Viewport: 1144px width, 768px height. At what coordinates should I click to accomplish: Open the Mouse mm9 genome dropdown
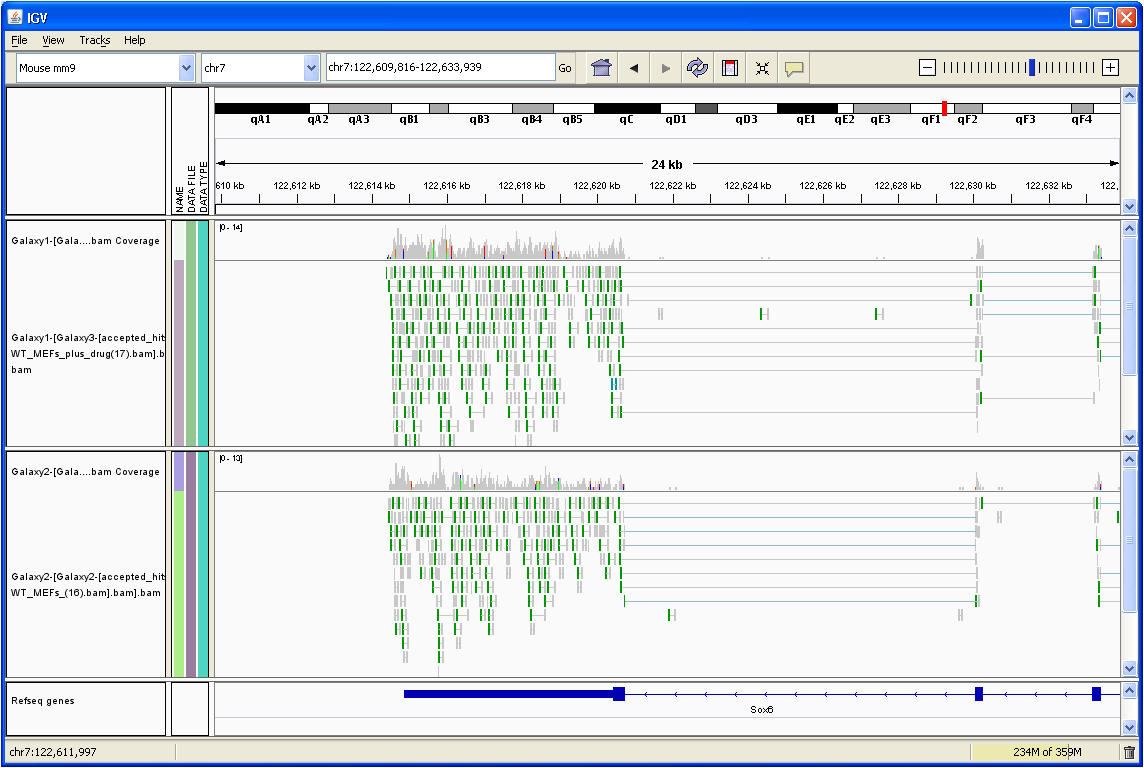pos(186,68)
